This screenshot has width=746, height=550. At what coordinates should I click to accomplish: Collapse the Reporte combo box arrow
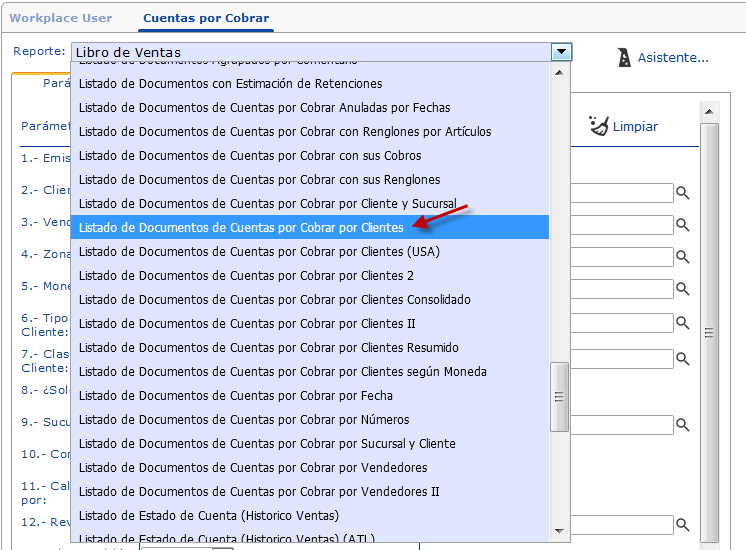[561, 52]
